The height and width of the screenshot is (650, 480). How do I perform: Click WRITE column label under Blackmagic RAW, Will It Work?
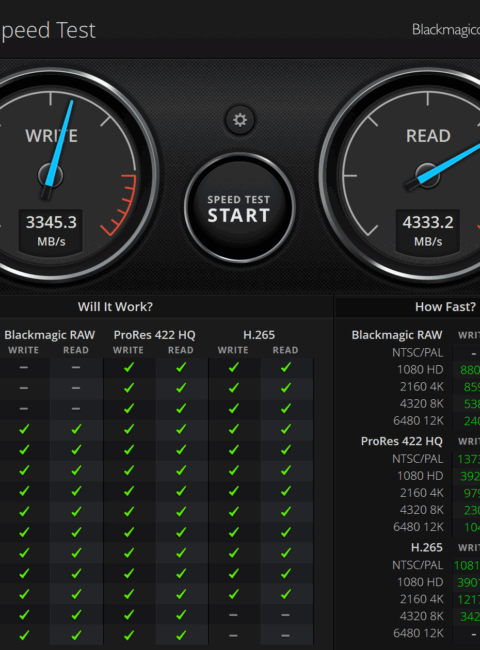(24, 350)
